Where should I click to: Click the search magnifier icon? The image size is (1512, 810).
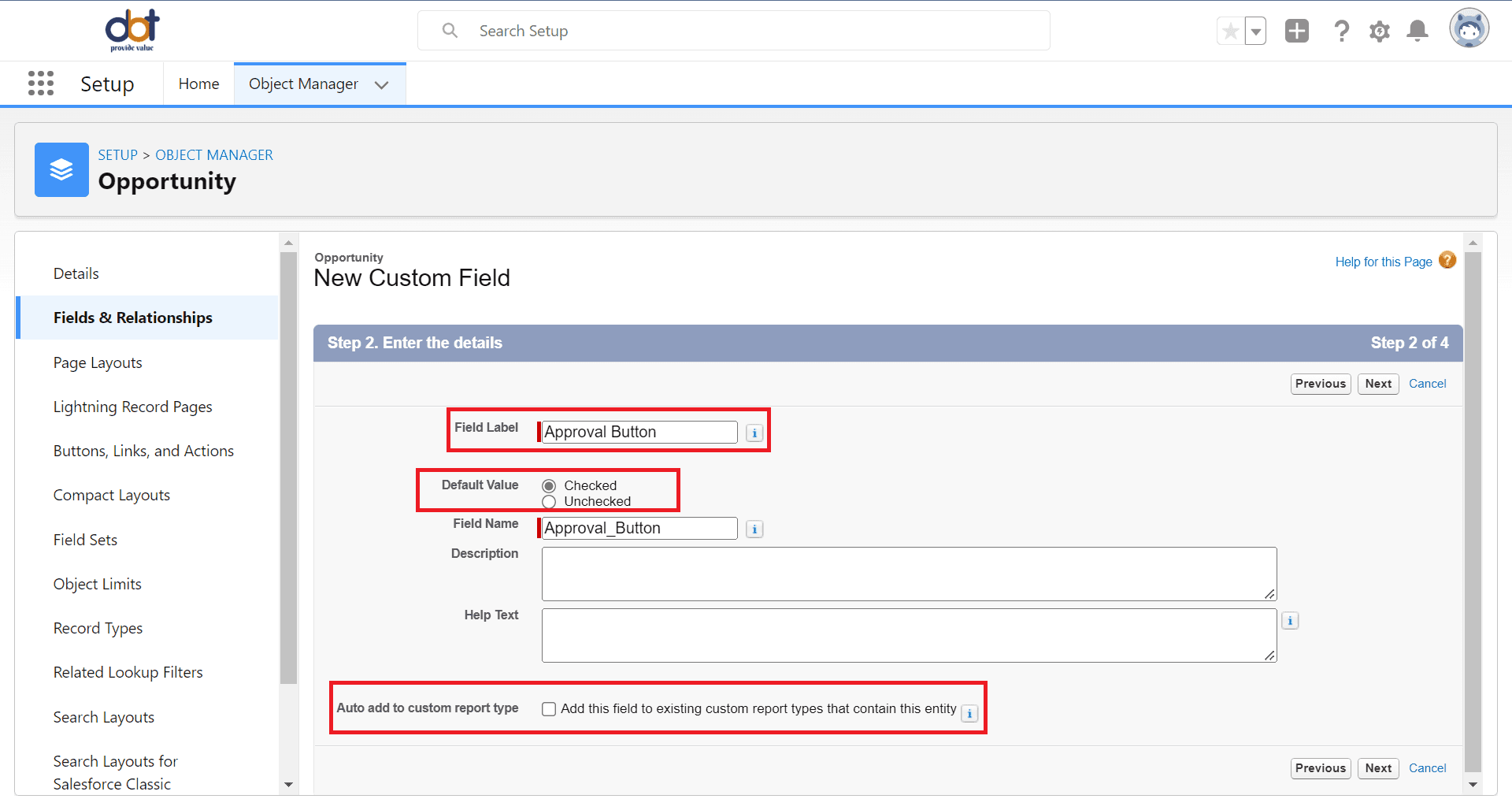[450, 31]
